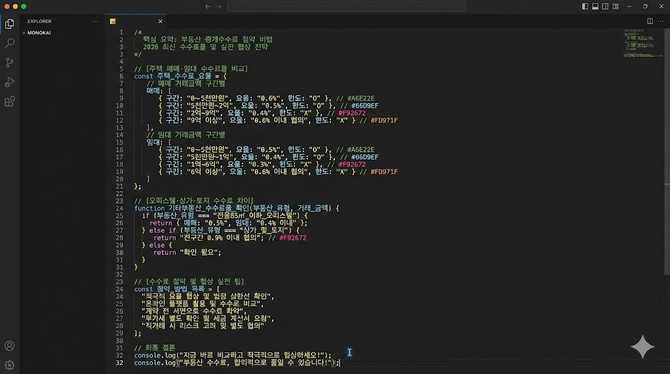
Task: Open the Manage settings gear
Action: coord(9,365)
